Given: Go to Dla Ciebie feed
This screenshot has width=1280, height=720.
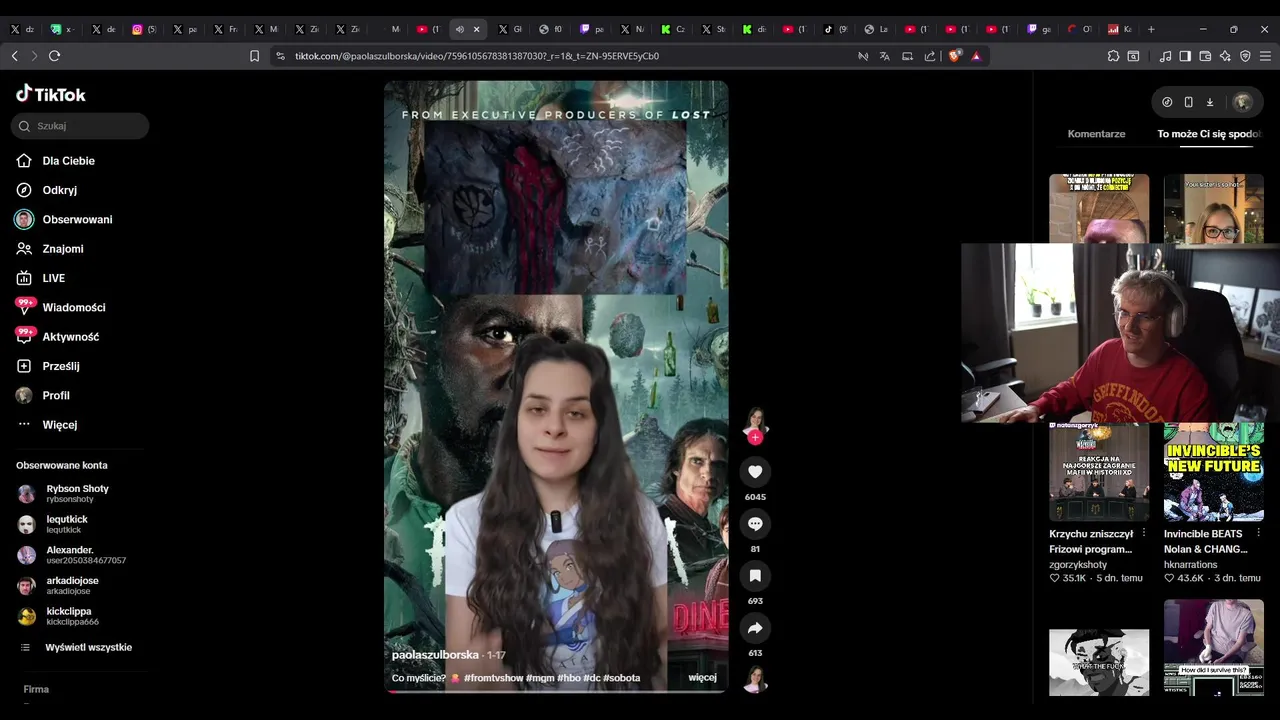Looking at the screenshot, I should tap(68, 161).
